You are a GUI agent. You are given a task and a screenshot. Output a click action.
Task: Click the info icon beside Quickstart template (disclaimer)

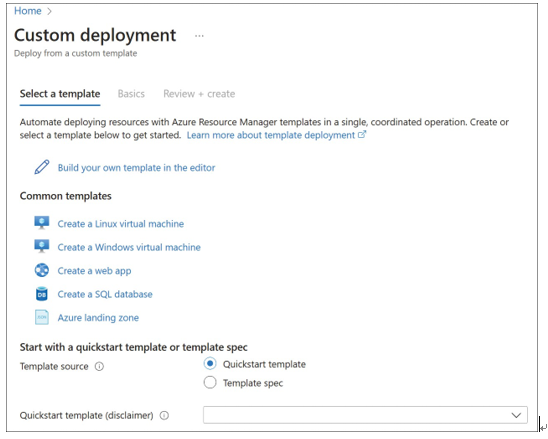point(164,415)
